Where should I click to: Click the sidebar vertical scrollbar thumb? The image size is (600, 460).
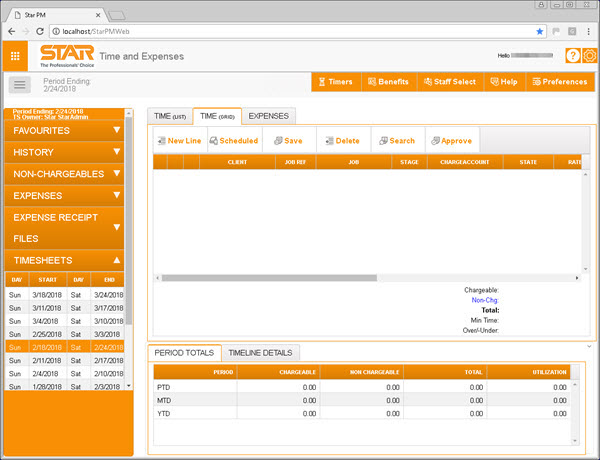[x=129, y=221]
